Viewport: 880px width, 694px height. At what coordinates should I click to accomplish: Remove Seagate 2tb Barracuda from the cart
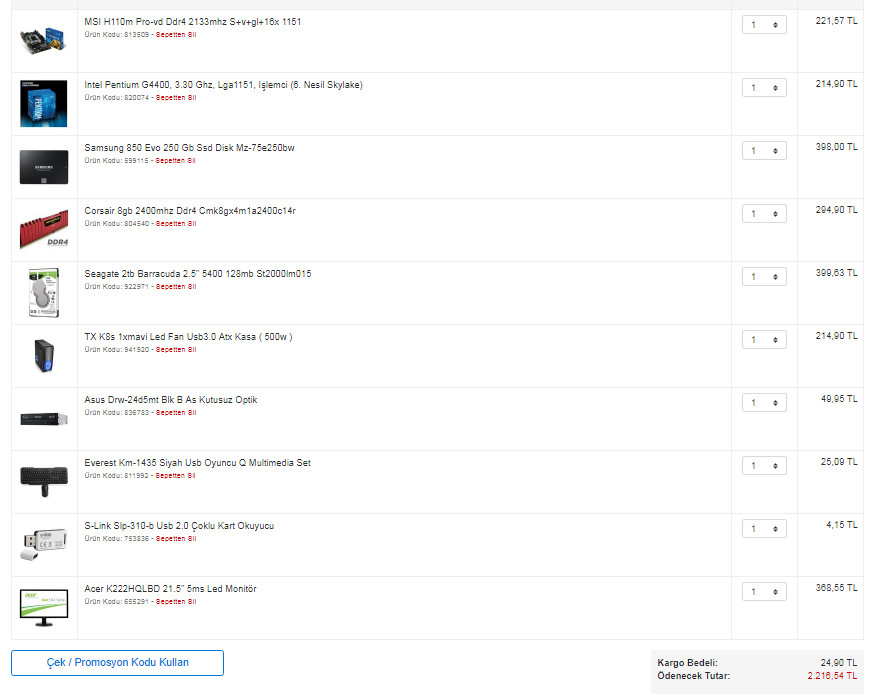coord(176,287)
